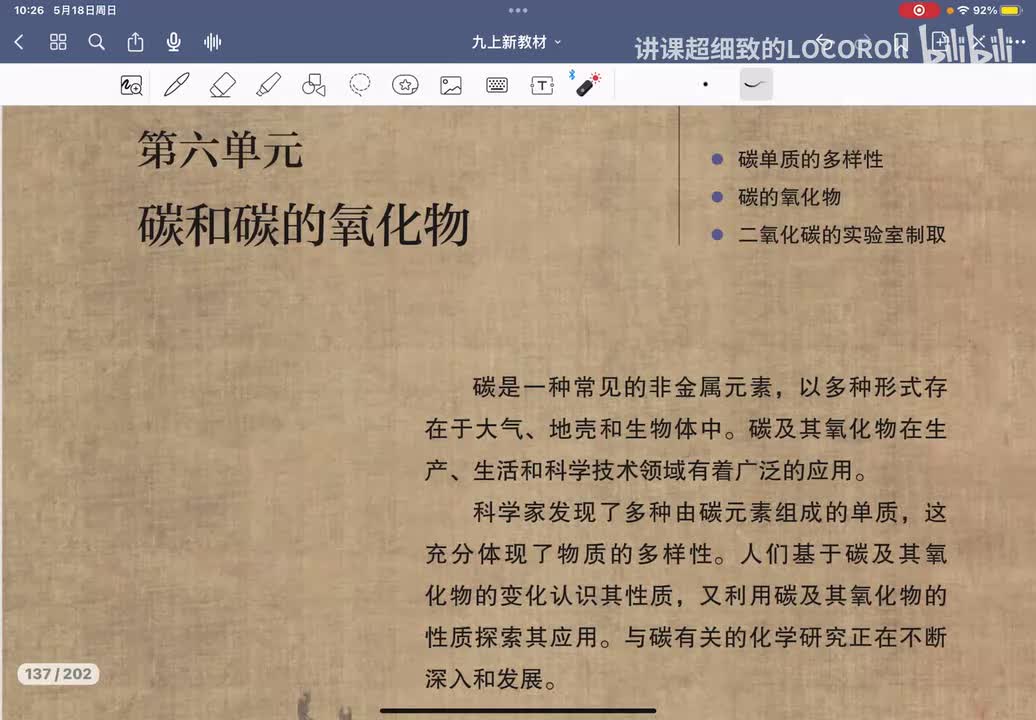Open the more options ellipsis in the top right
The image size is (1036, 720).
[1018, 42]
